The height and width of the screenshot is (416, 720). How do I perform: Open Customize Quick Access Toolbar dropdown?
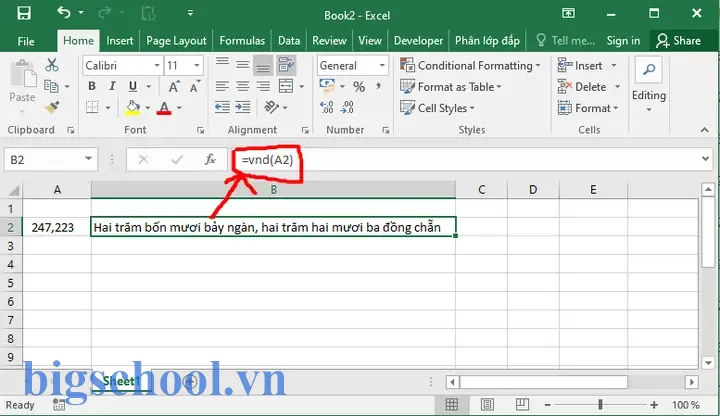pyautogui.click(x=190, y=13)
